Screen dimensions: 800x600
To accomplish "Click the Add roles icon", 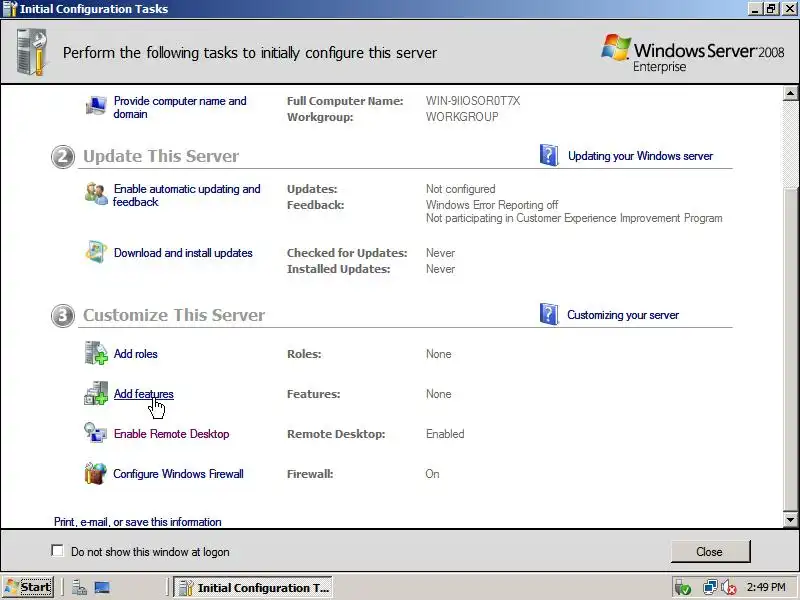I will coord(96,353).
